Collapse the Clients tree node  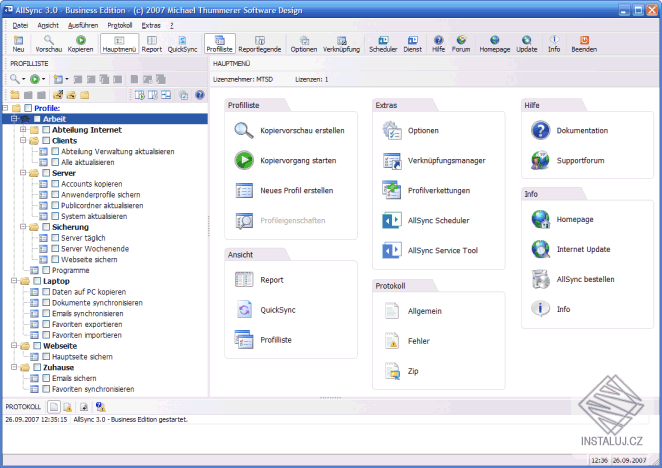coord(23,140)
